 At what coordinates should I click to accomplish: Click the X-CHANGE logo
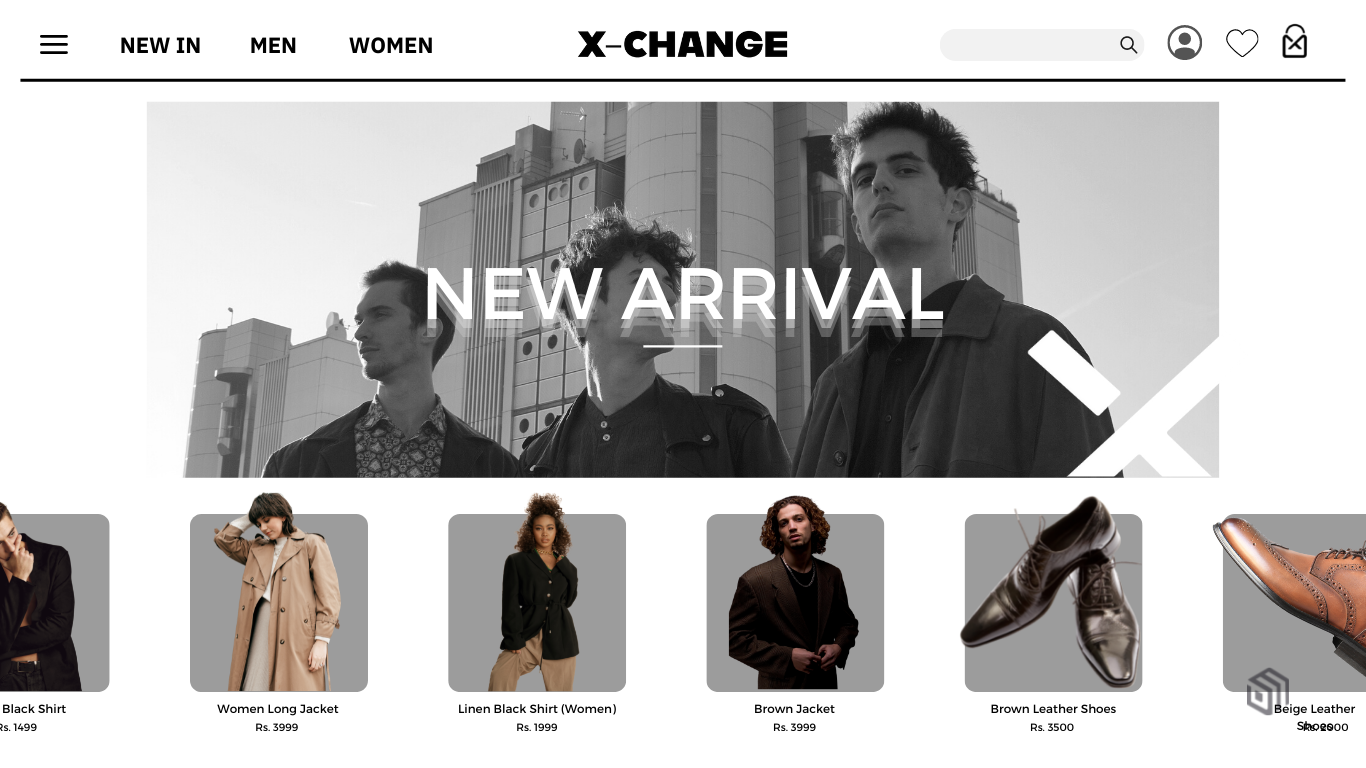(683, 44)
